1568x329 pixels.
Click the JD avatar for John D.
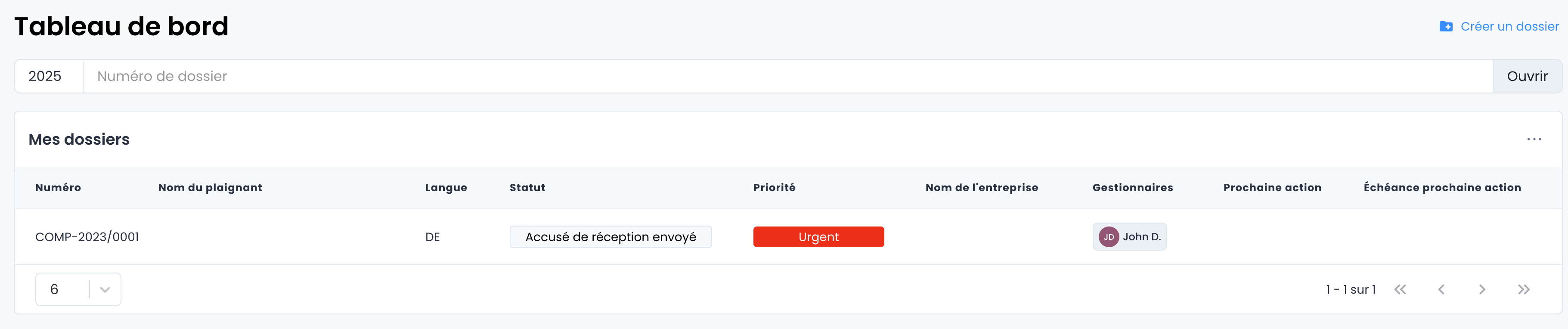click(1109, 237)
